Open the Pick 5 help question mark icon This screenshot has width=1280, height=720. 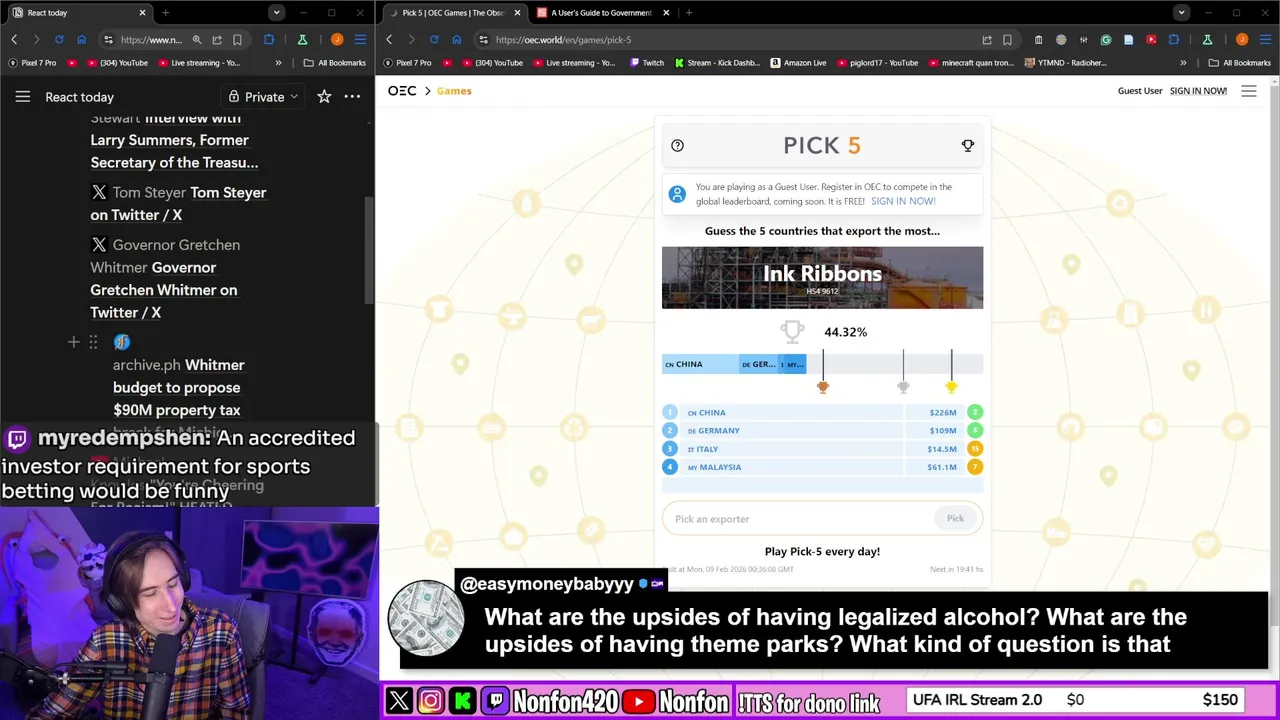pos(677,146)
